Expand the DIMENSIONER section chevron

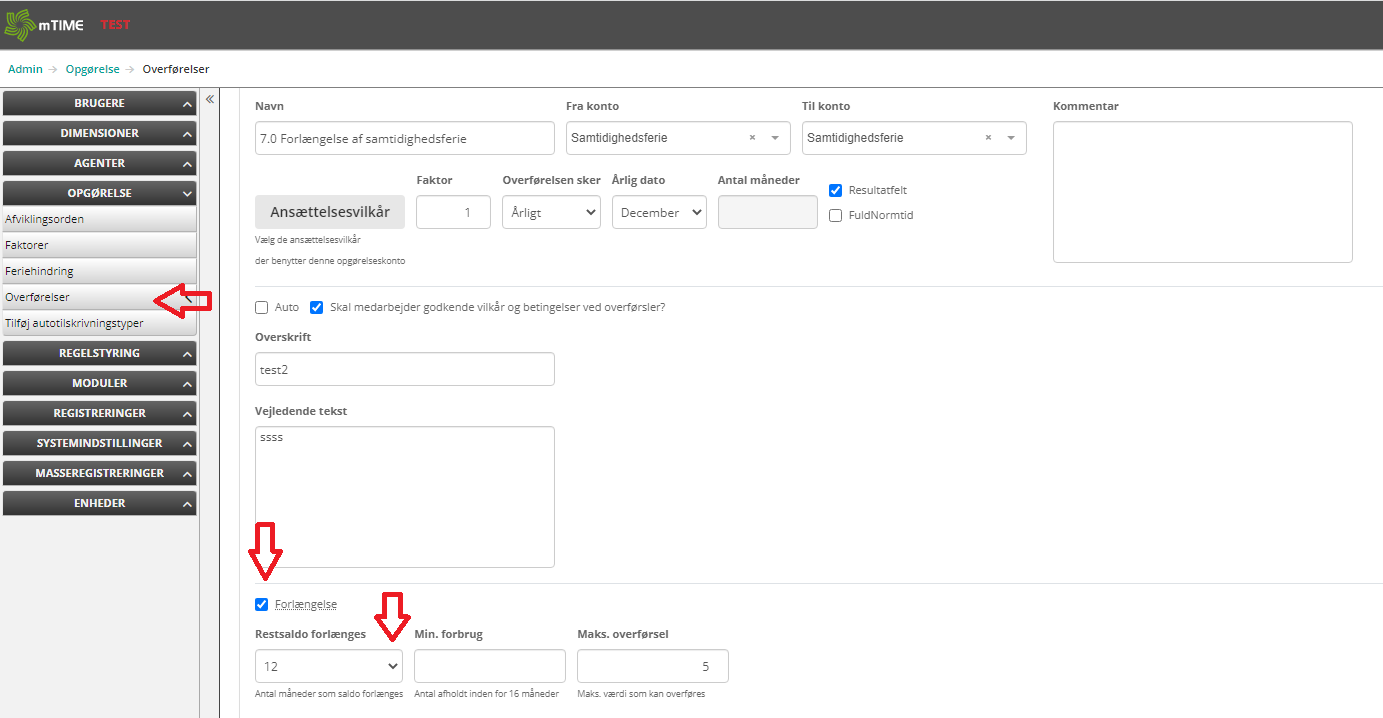click(187, 134)
